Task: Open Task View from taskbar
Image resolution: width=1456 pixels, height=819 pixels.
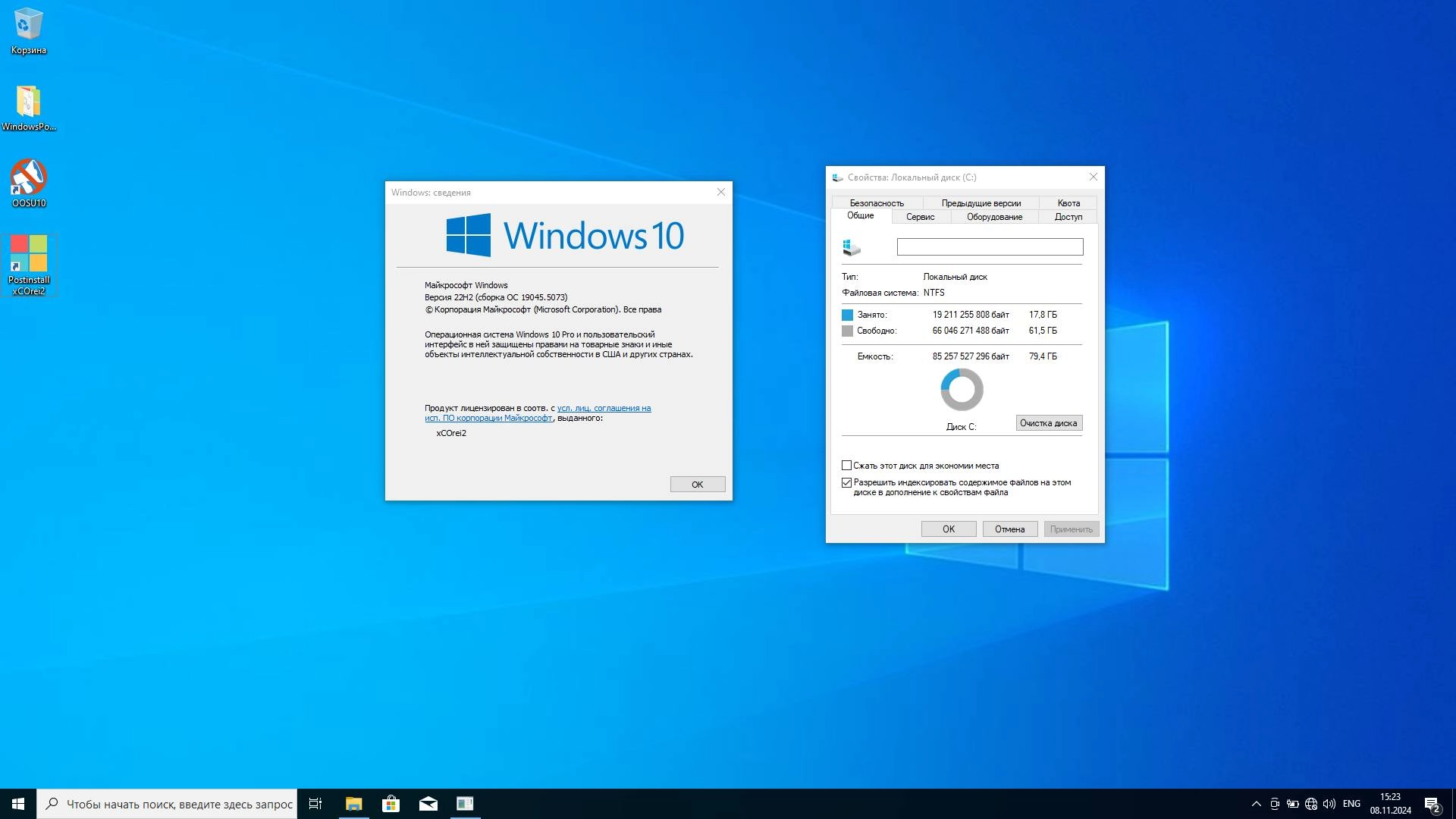Action: (x=315, y=804)
